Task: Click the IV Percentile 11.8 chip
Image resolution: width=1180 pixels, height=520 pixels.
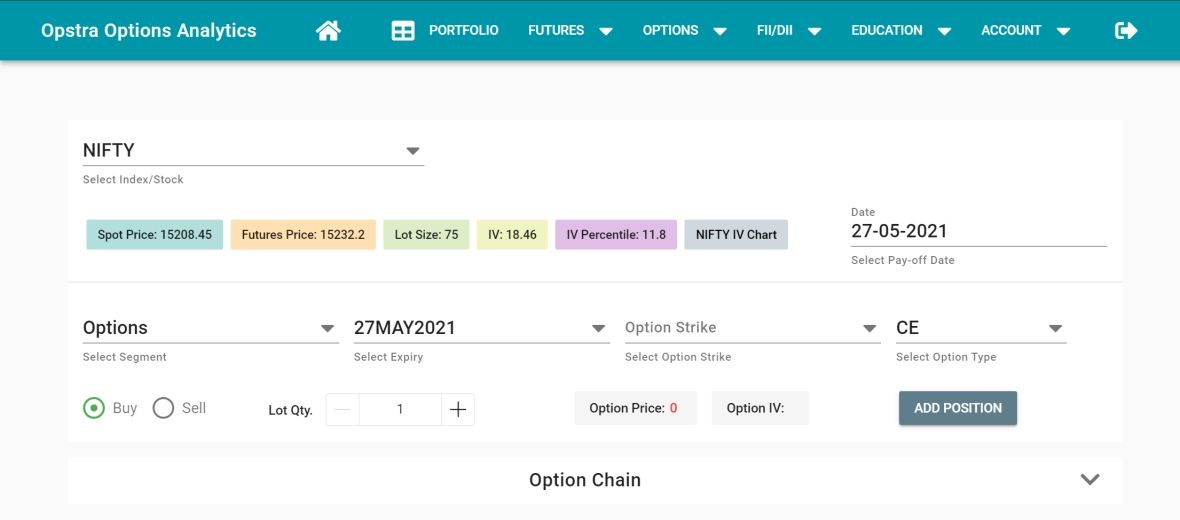Action: click(616, 235)
